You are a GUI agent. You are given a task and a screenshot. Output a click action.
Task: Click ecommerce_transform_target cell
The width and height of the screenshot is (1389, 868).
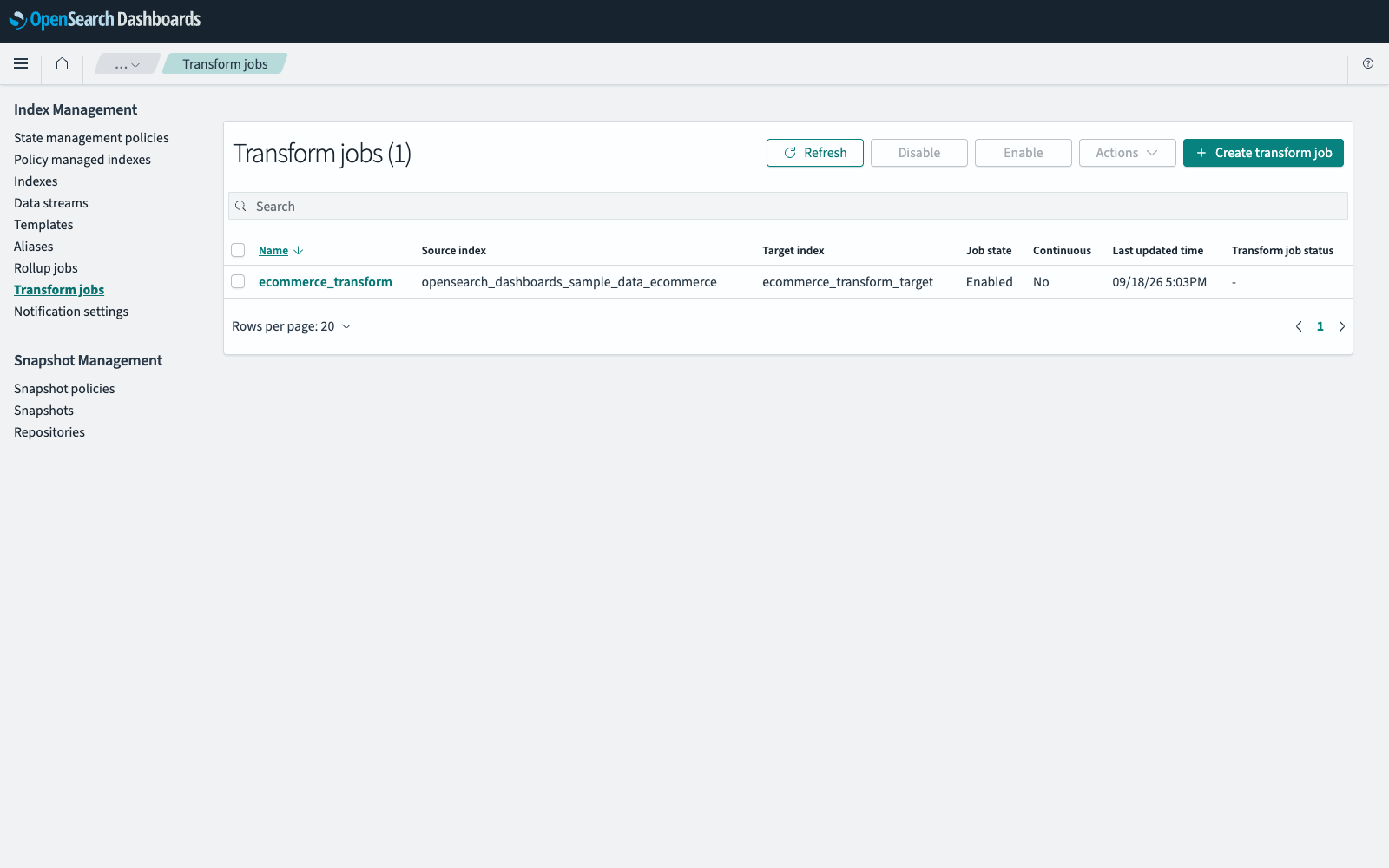point(848,282)
